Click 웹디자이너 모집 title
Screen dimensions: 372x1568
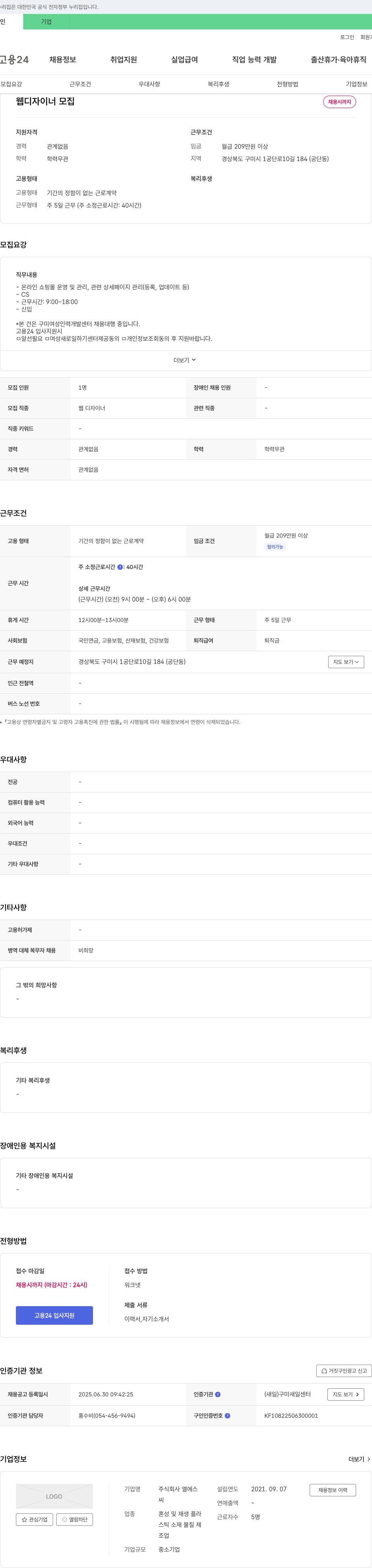pos(45,101)
